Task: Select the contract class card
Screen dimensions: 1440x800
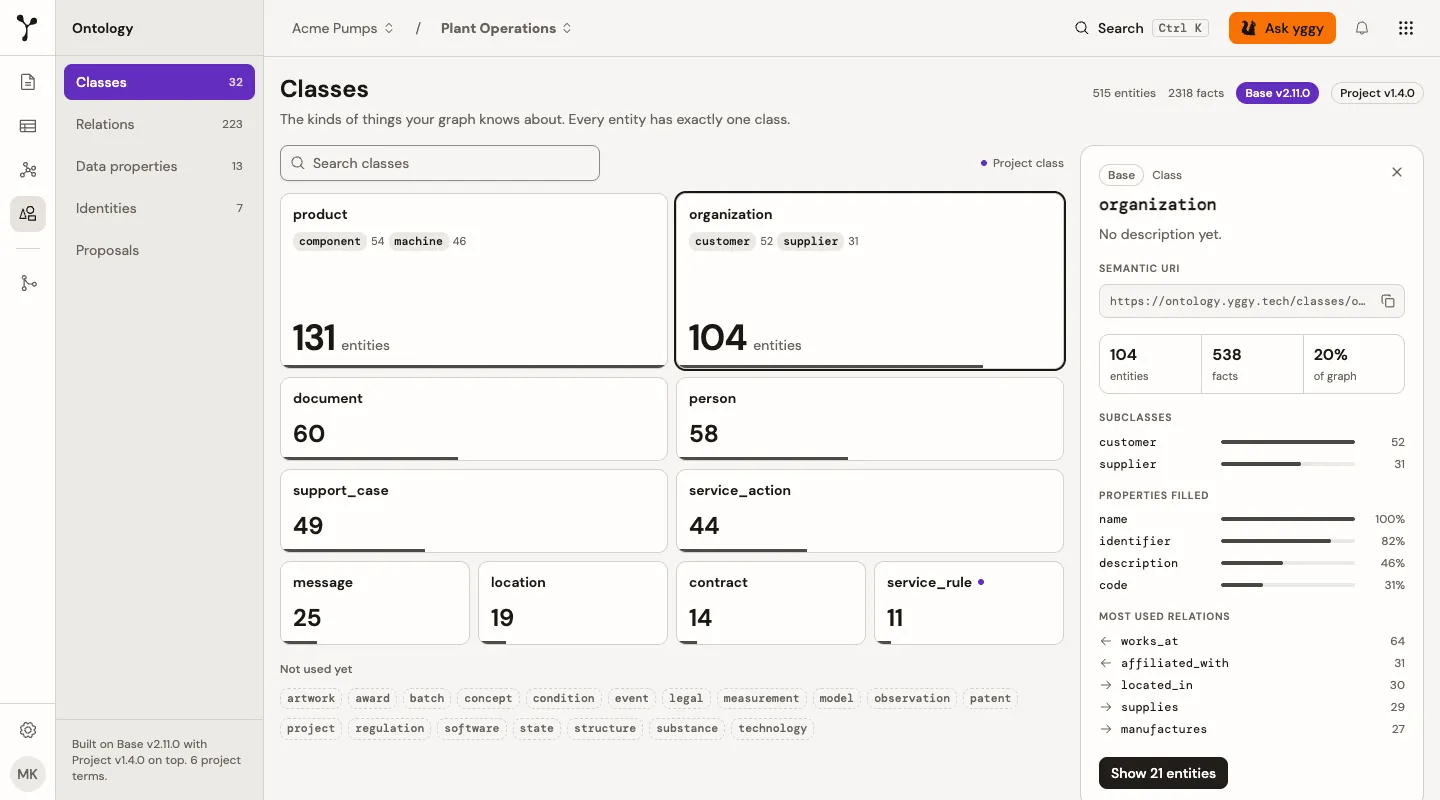Action: tap(771, 603)
